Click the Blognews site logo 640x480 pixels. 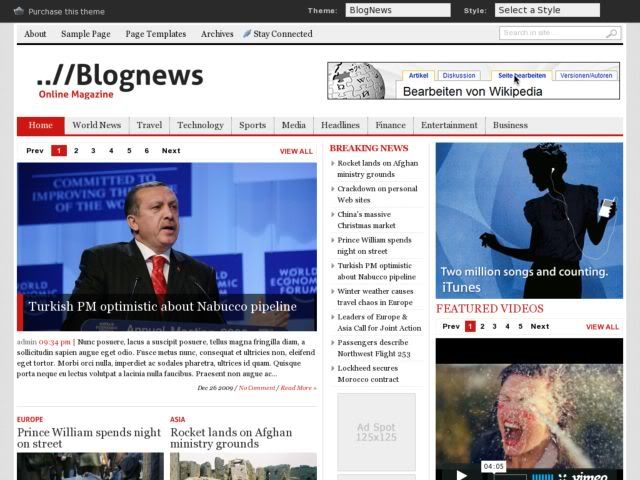[x=120, y=81]
